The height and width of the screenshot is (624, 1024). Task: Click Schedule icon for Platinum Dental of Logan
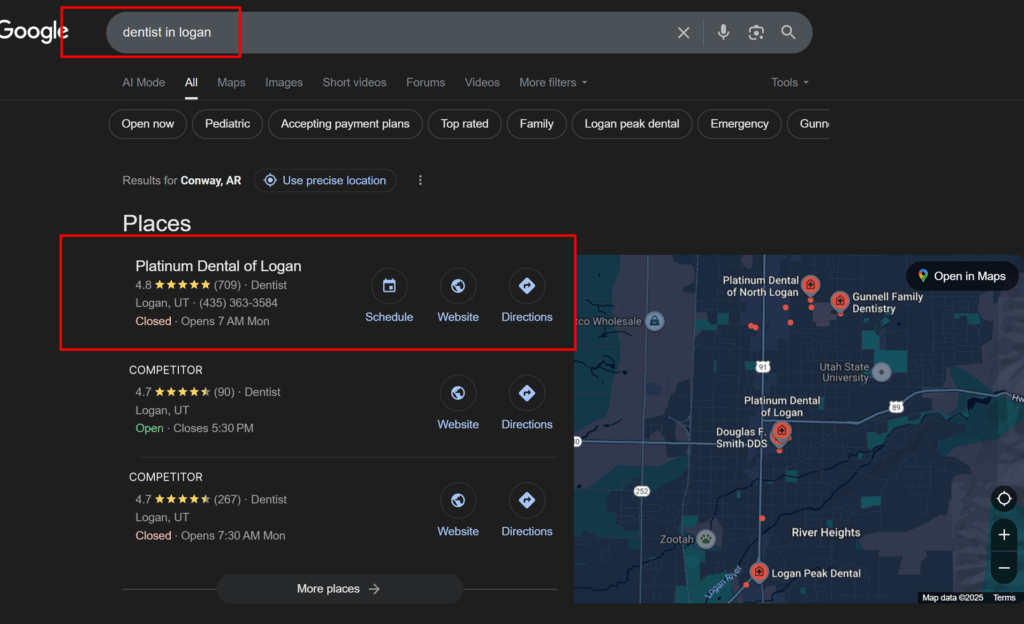(x=389, y=286)
